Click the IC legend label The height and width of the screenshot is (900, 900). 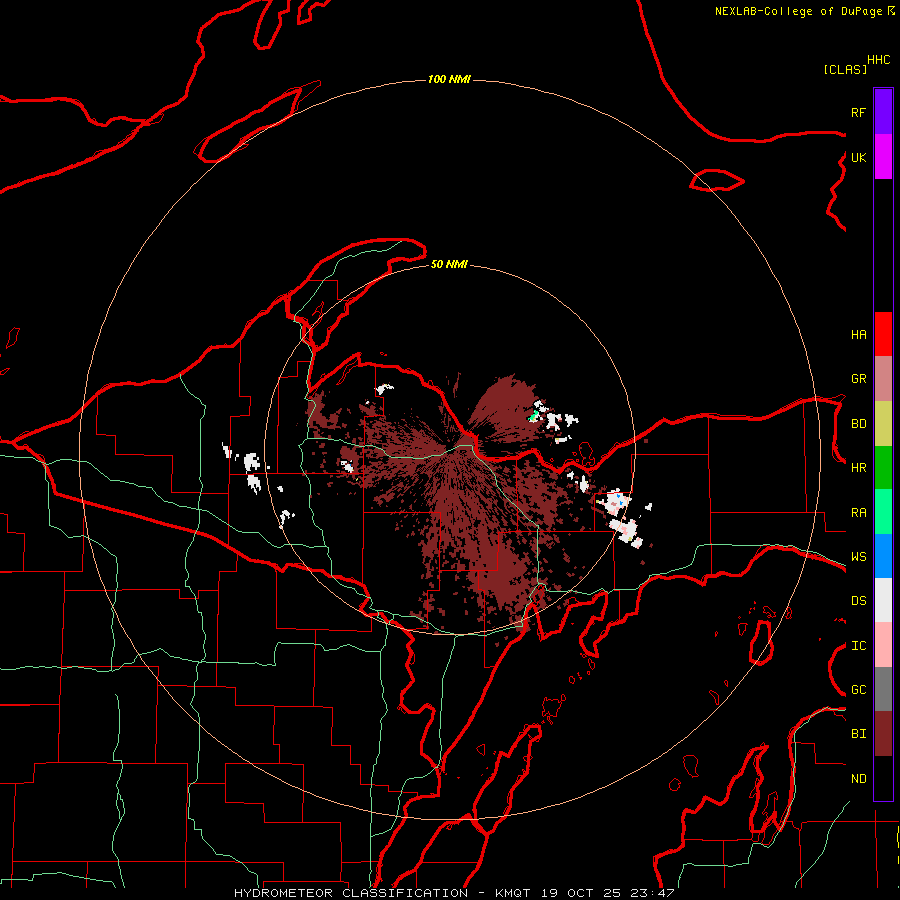[858, 646]
